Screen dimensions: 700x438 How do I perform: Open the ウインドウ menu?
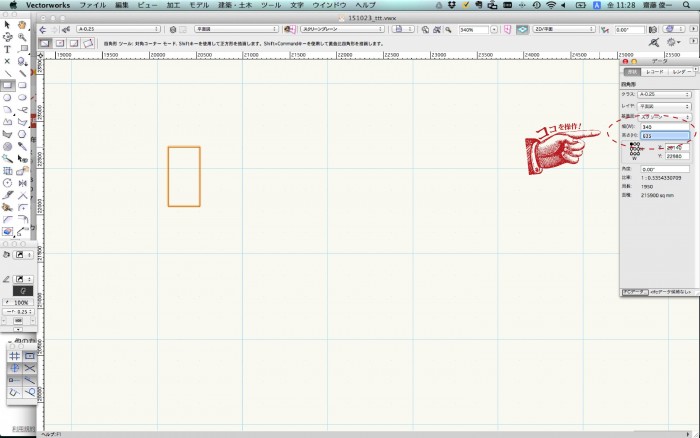click(329, 5)
